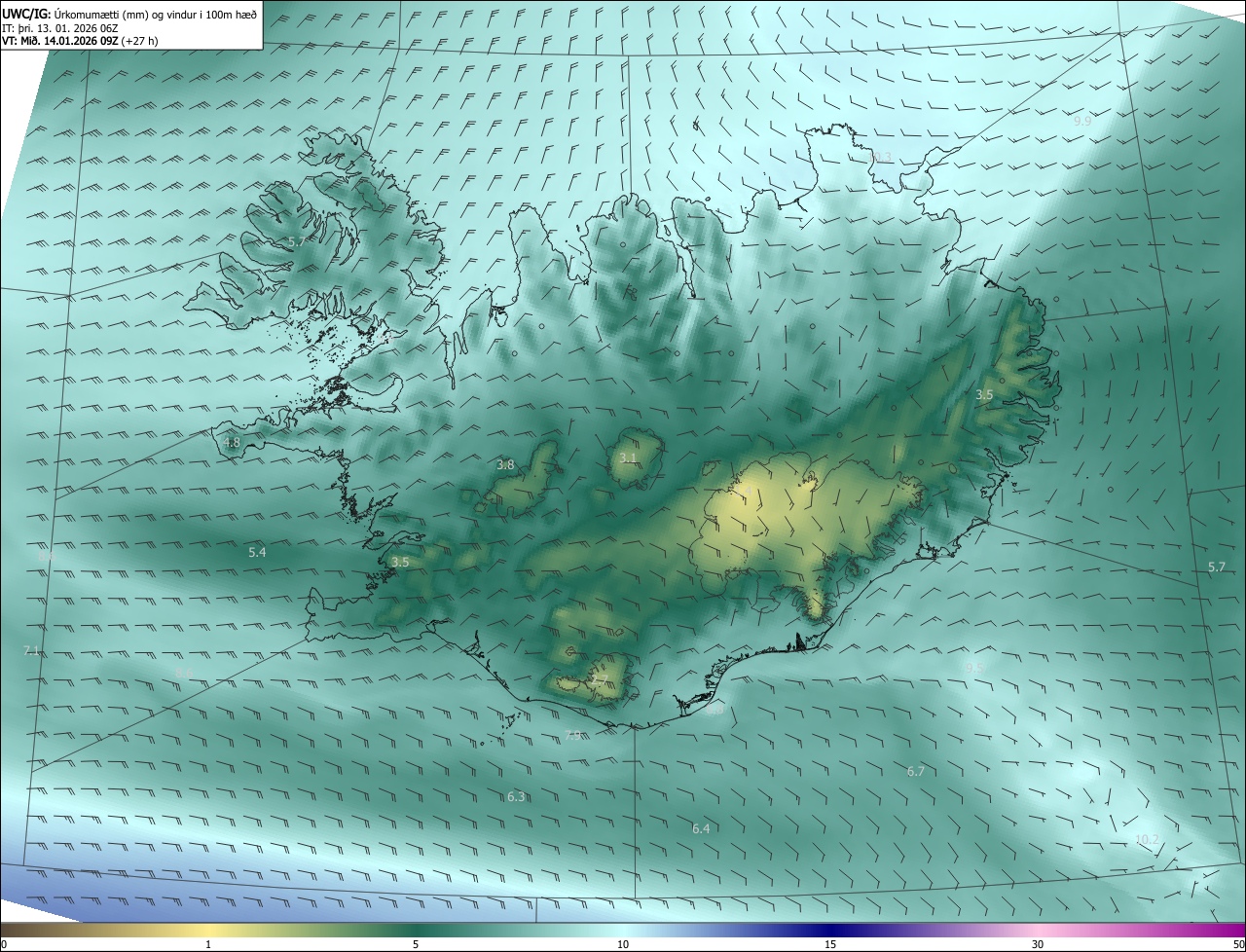Click the 30 tick on the colour scale
The width and height of the screenshot is (1246, 952).
click(x=1038, y=945)
